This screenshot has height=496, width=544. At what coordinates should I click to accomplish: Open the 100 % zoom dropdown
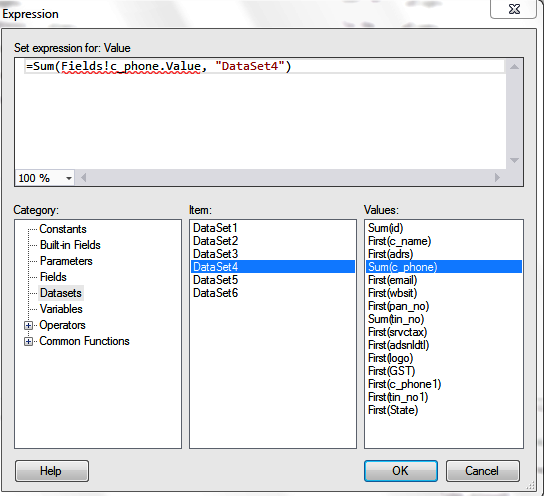69,178
